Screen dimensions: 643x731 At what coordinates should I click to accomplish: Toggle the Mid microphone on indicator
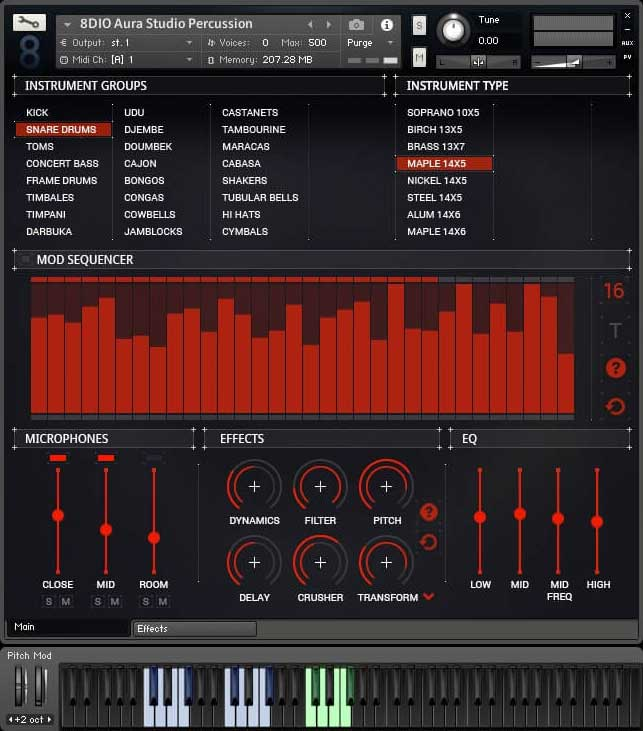pyautogui.click(x=106, y=458)
